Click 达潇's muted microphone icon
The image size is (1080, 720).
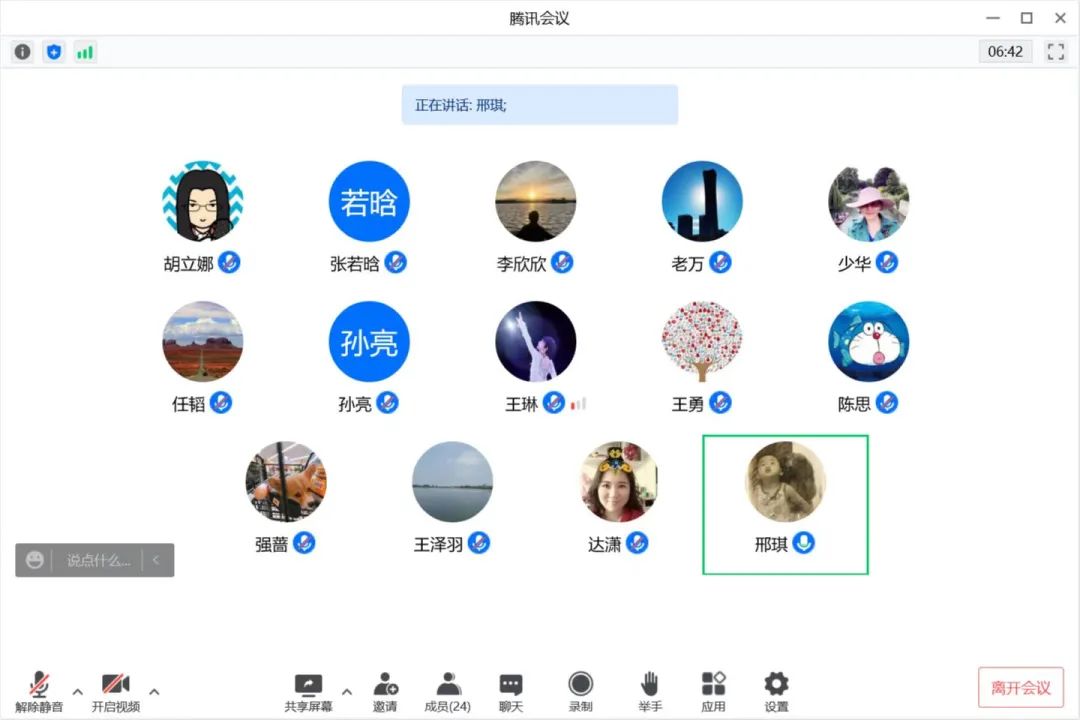pos(637,543)
